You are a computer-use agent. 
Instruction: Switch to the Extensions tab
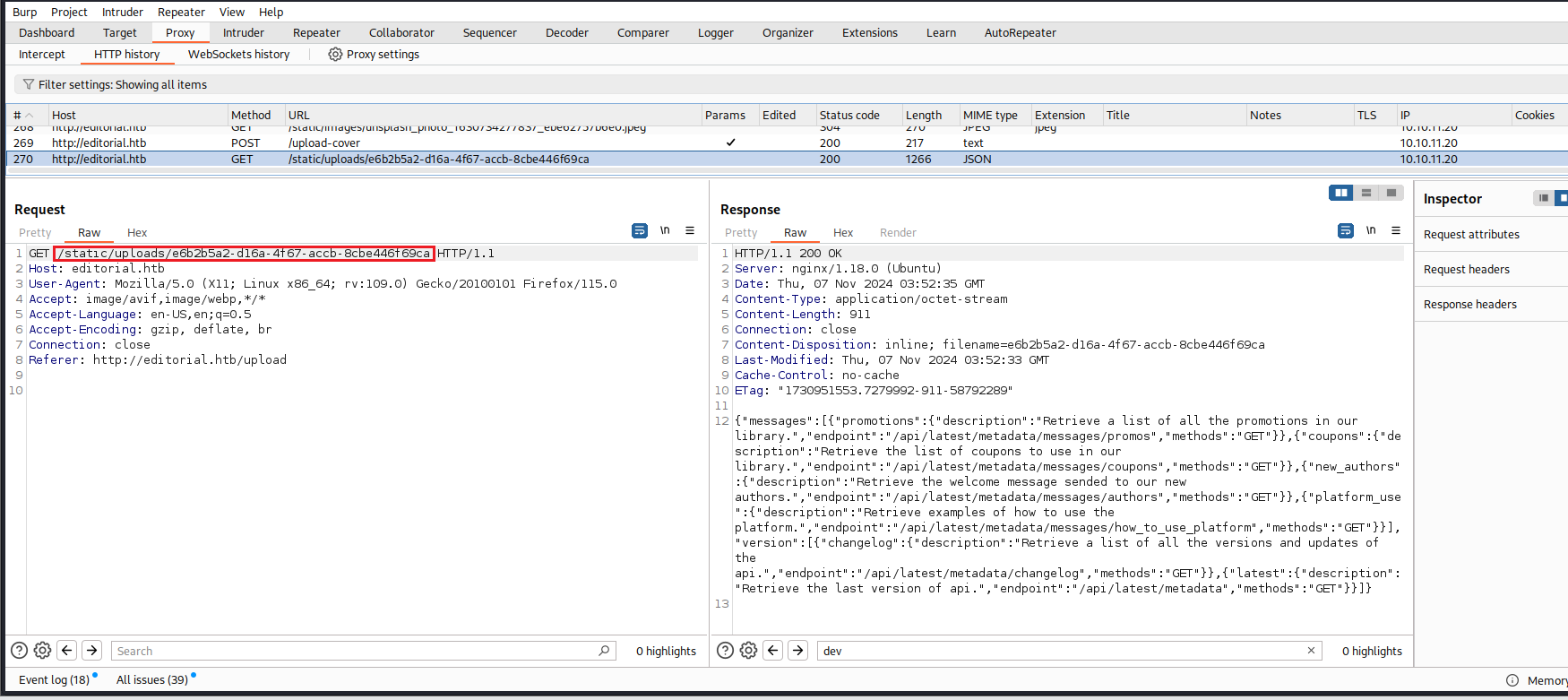(870, 33)
